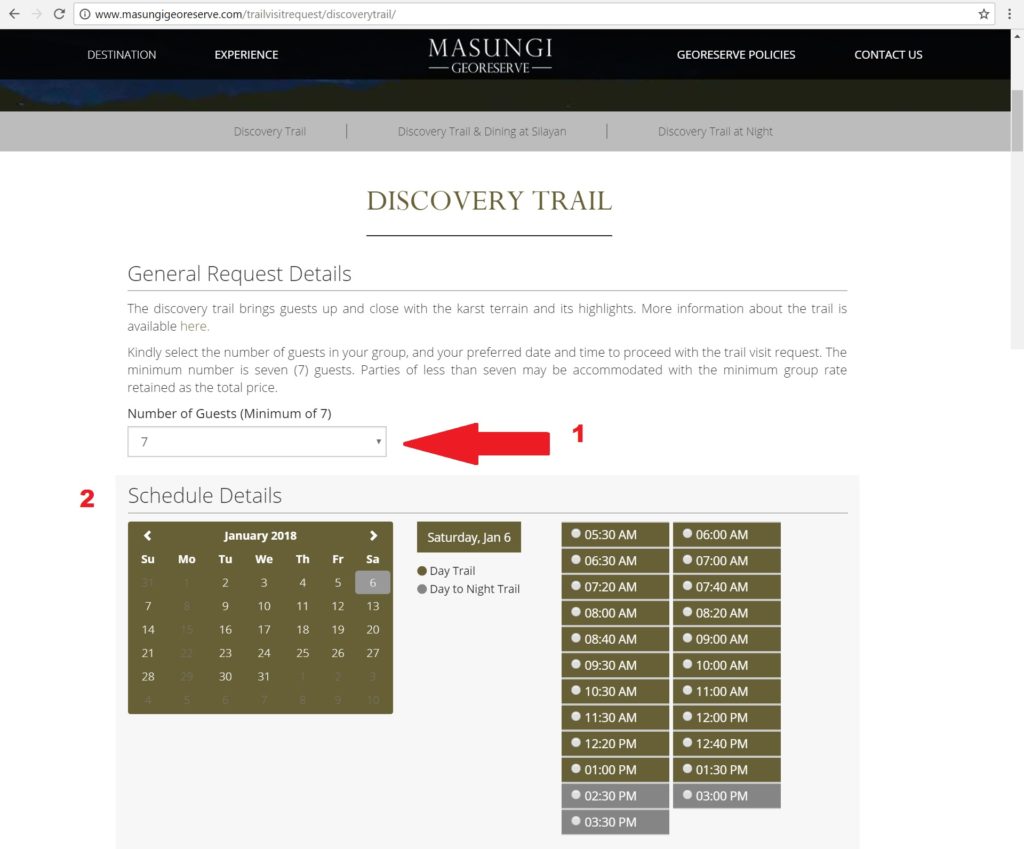This screenshot has height=849, width=1024.
Task: Choose the 03:00 PM time slot
Action: click(x=727, y=795)
